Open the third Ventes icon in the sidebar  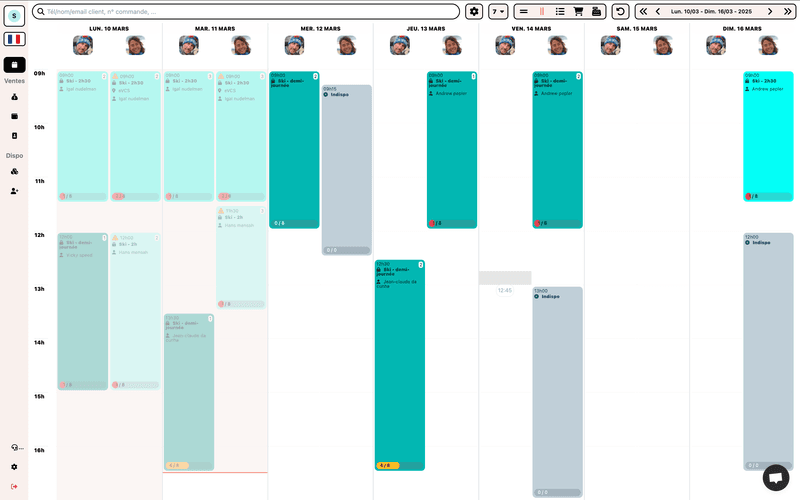point(14,136)
